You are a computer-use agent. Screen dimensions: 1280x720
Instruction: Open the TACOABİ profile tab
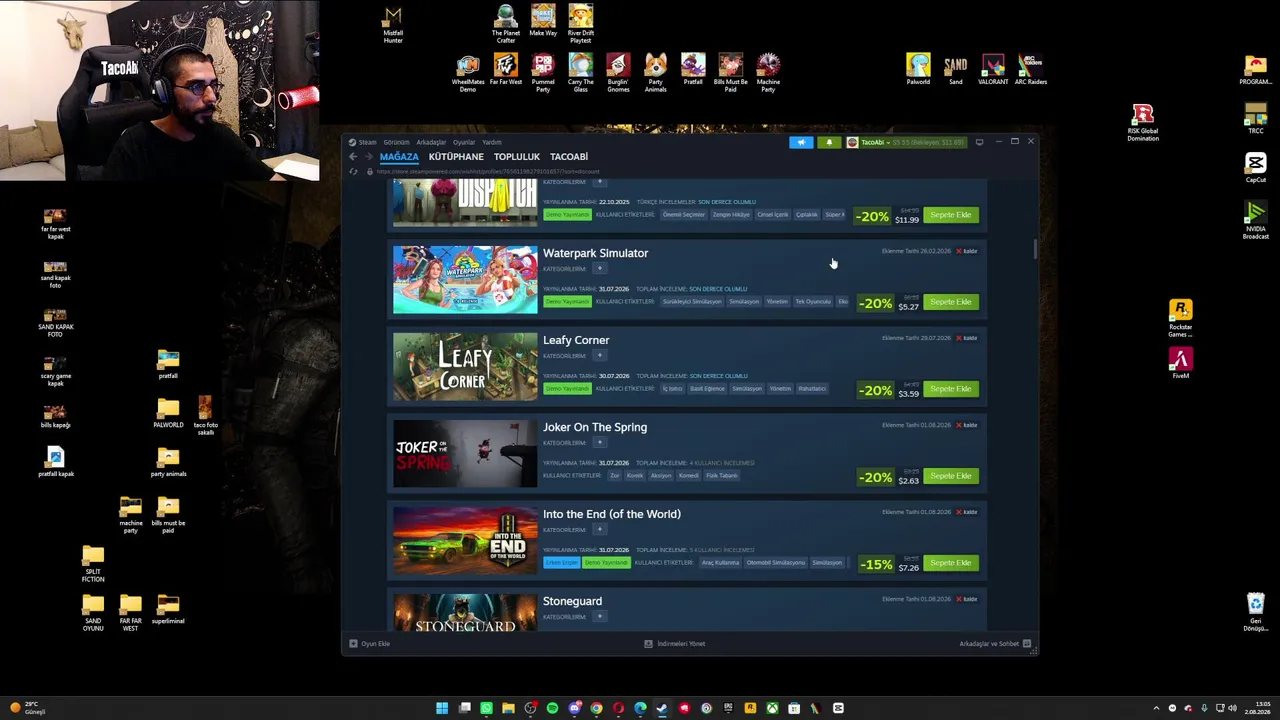[569, 157]
